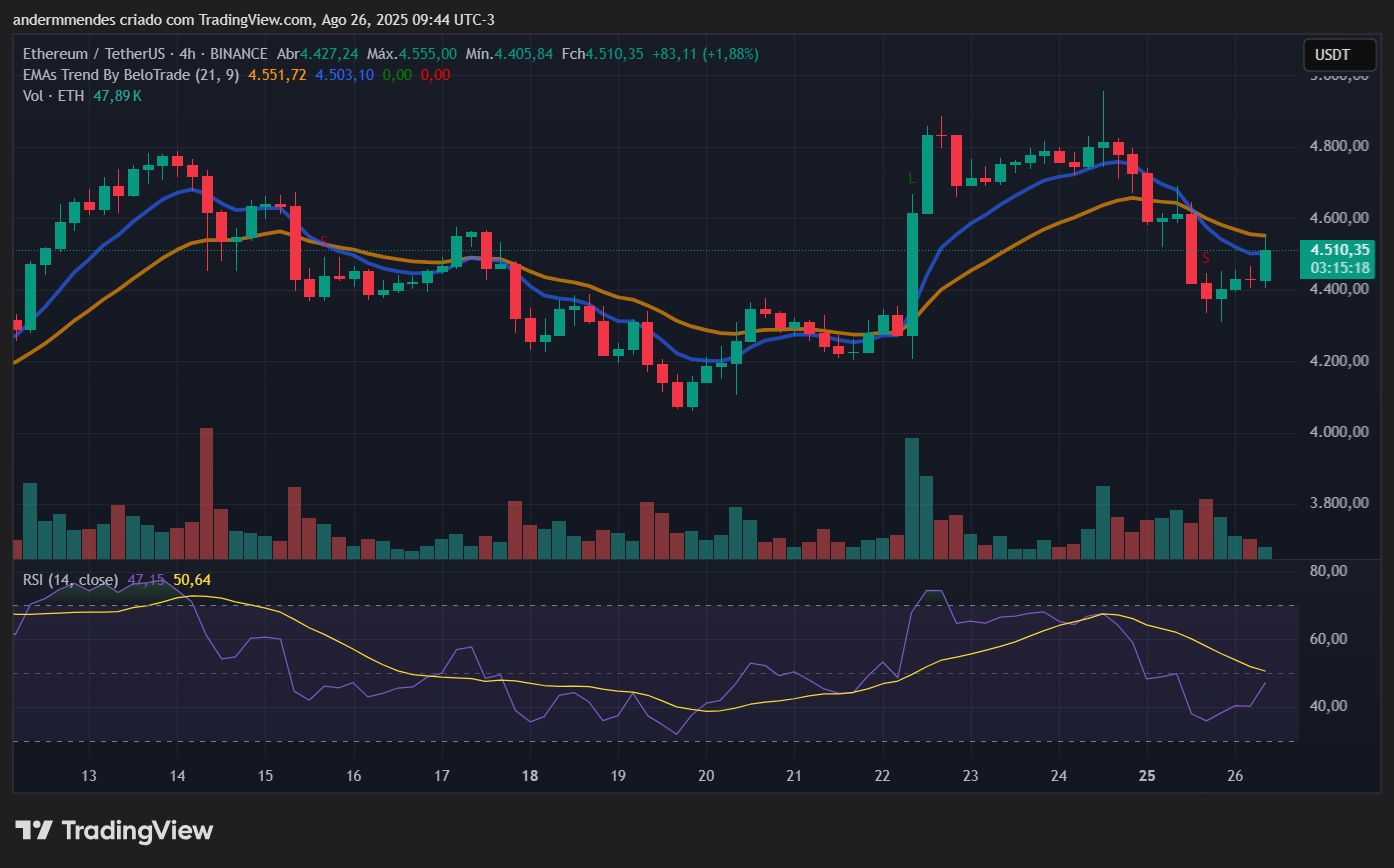
Task: Open the USDT currency selector
Action: [1332, 54]
